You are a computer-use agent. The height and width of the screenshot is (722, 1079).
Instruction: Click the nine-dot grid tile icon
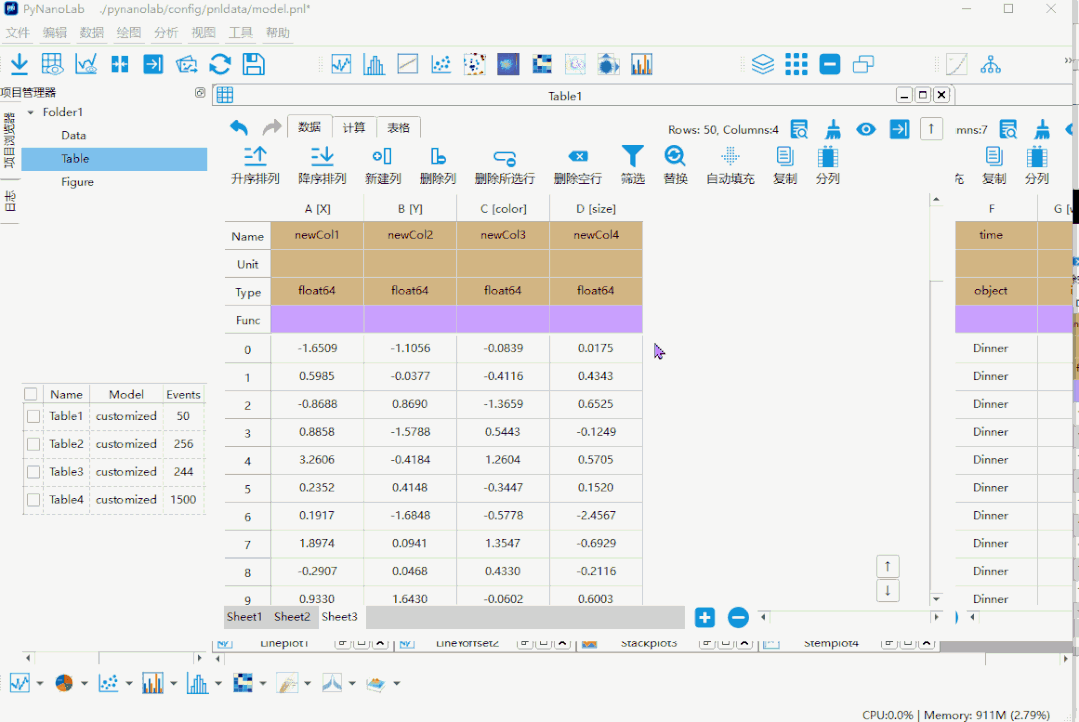click(796, 64)
